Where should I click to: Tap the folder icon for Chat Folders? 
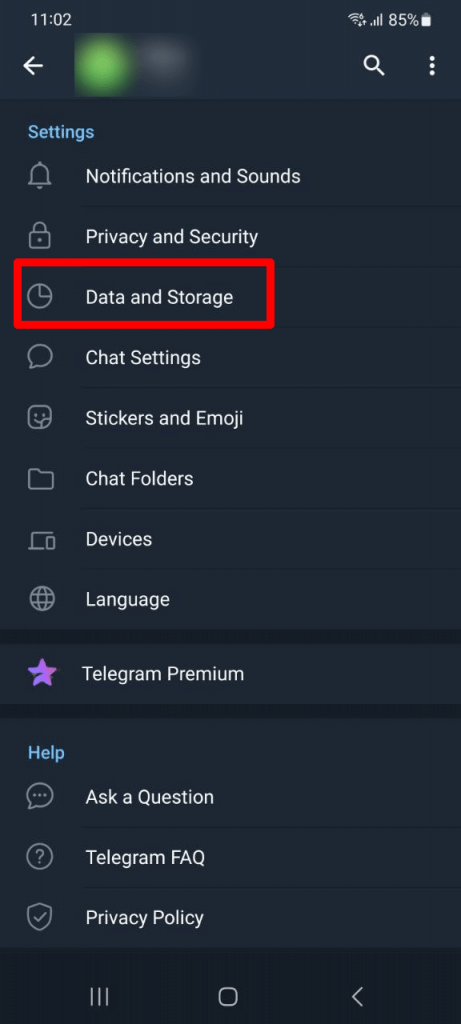coord(40,479)
